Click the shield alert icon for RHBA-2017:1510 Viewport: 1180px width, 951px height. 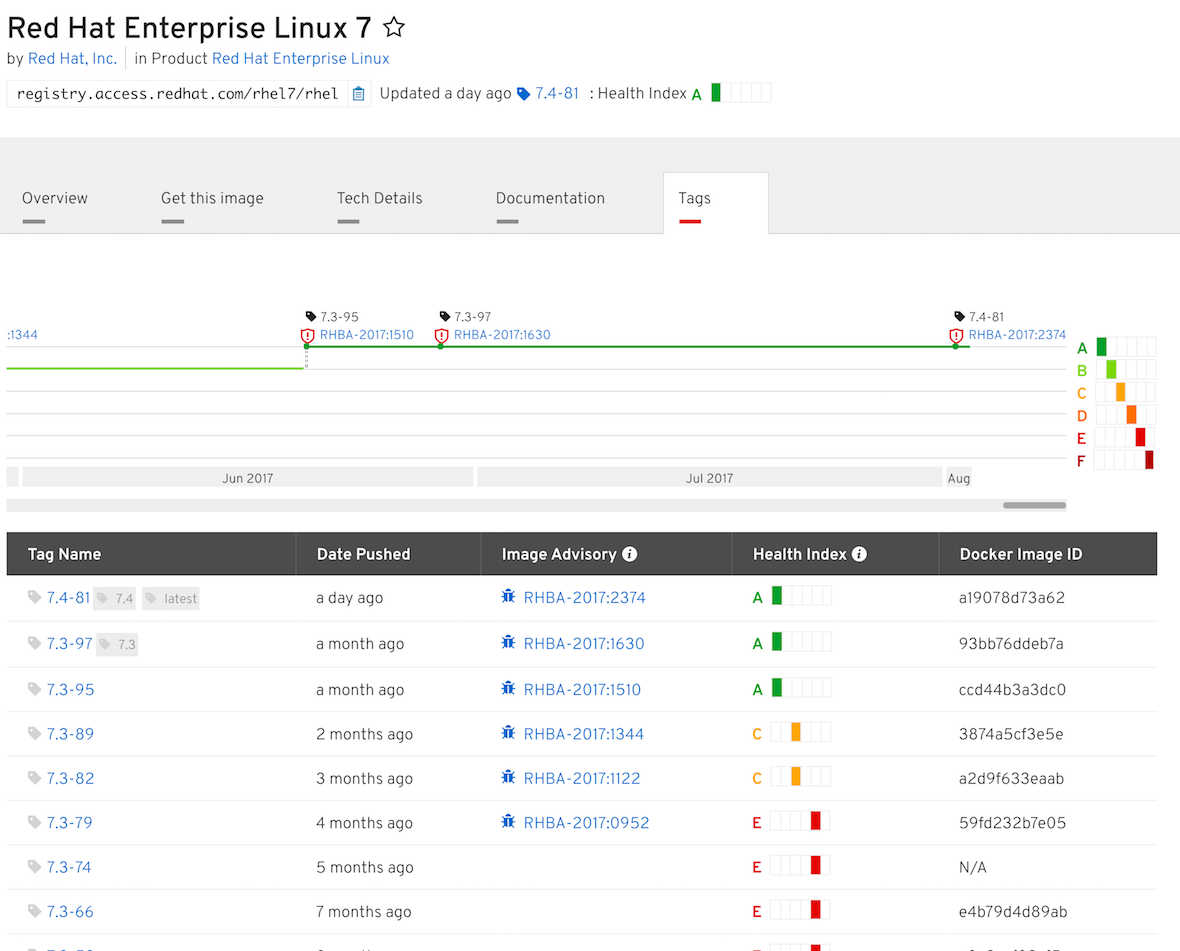307,336
